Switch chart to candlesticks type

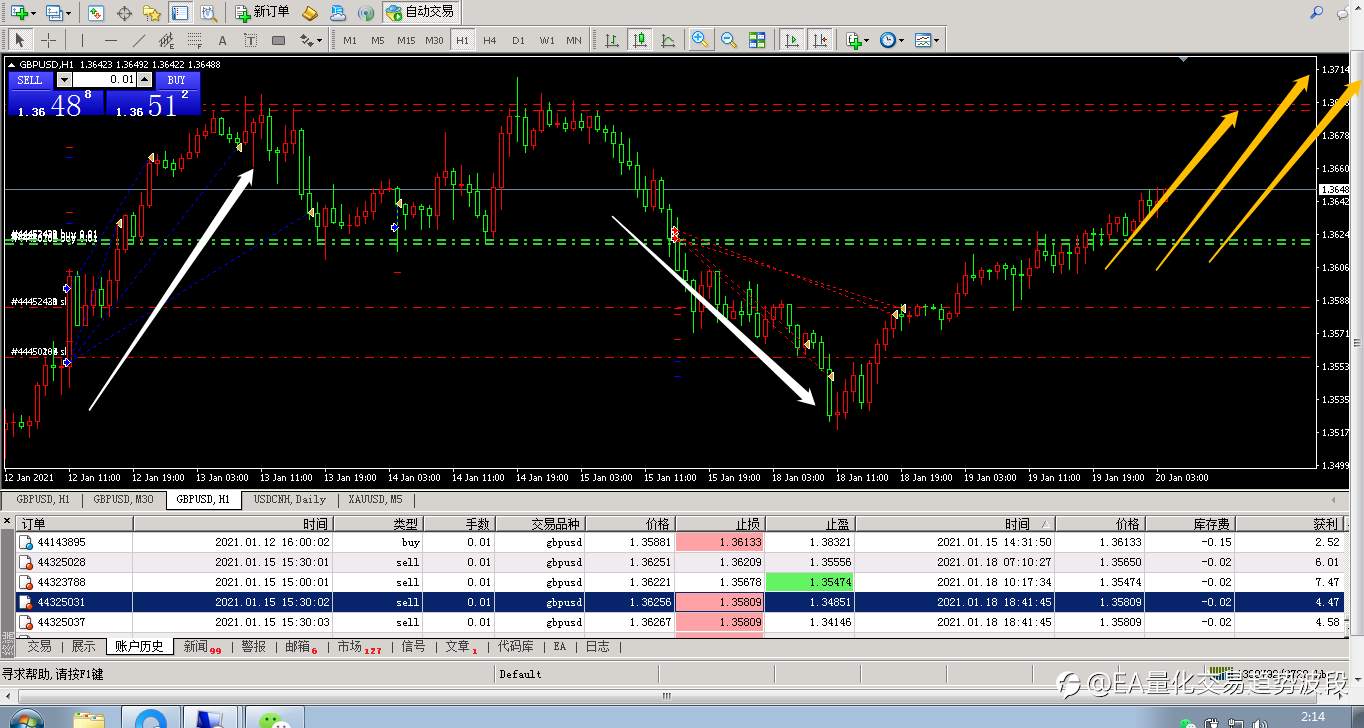click(x=639, y=40)
